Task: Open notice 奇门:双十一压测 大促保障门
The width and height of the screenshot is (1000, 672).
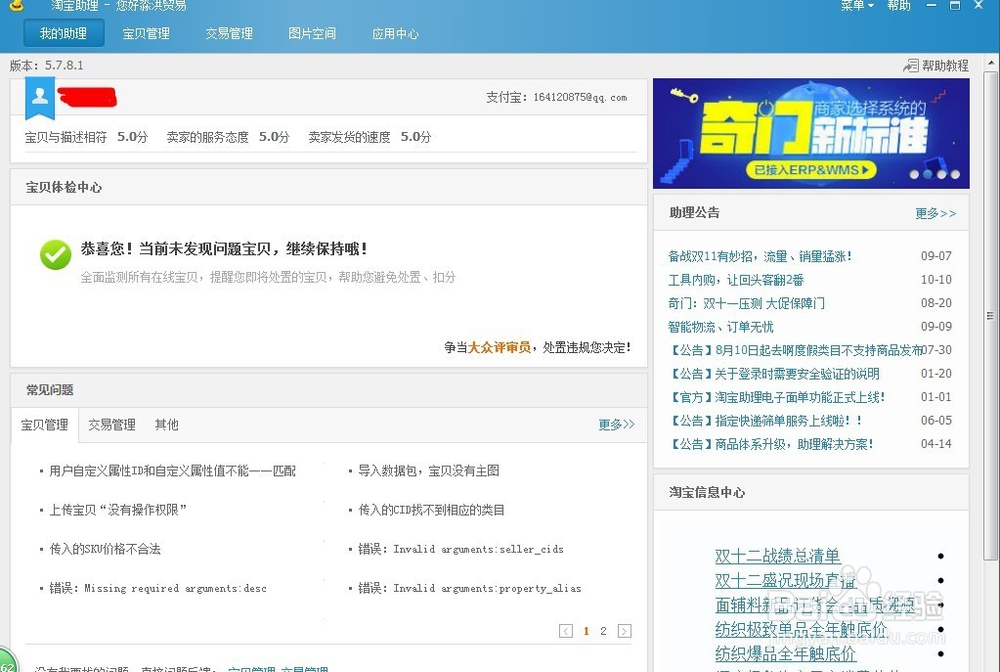Action: pos(746,303)
